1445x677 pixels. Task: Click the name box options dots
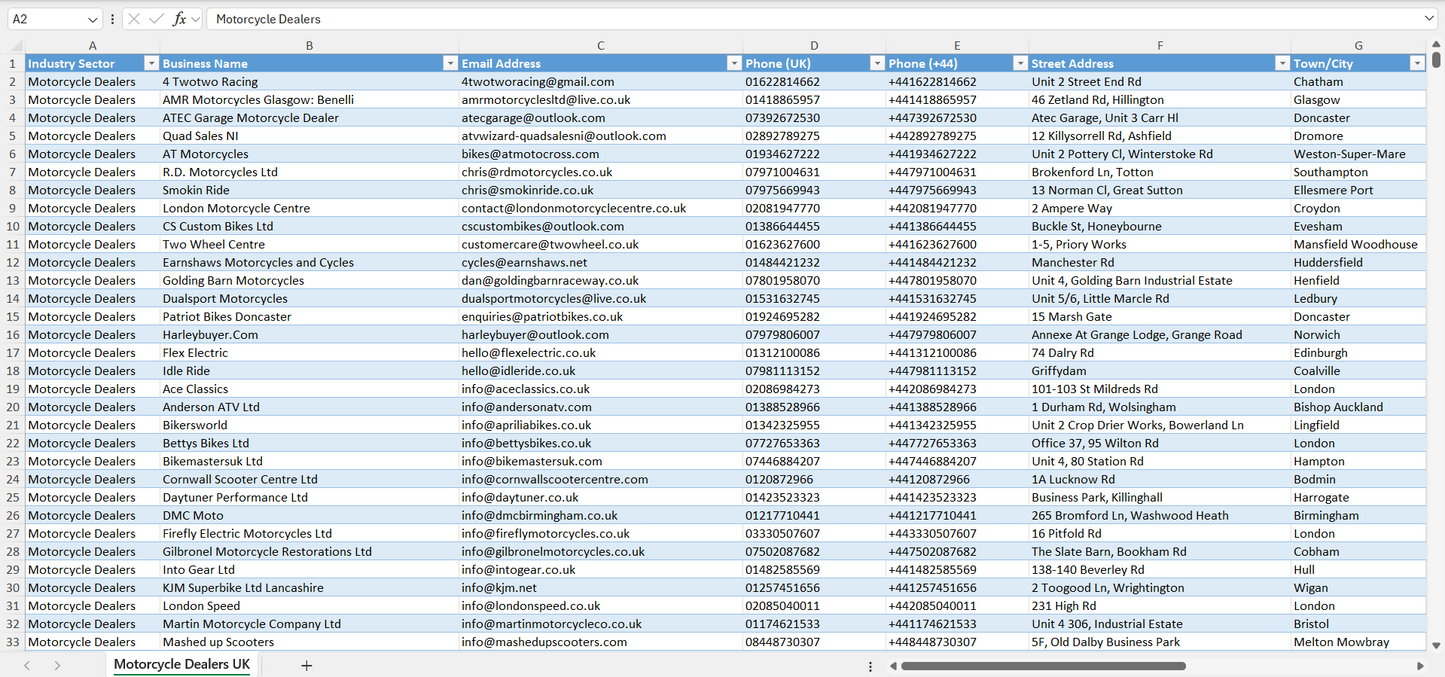(x=112, y=19)
